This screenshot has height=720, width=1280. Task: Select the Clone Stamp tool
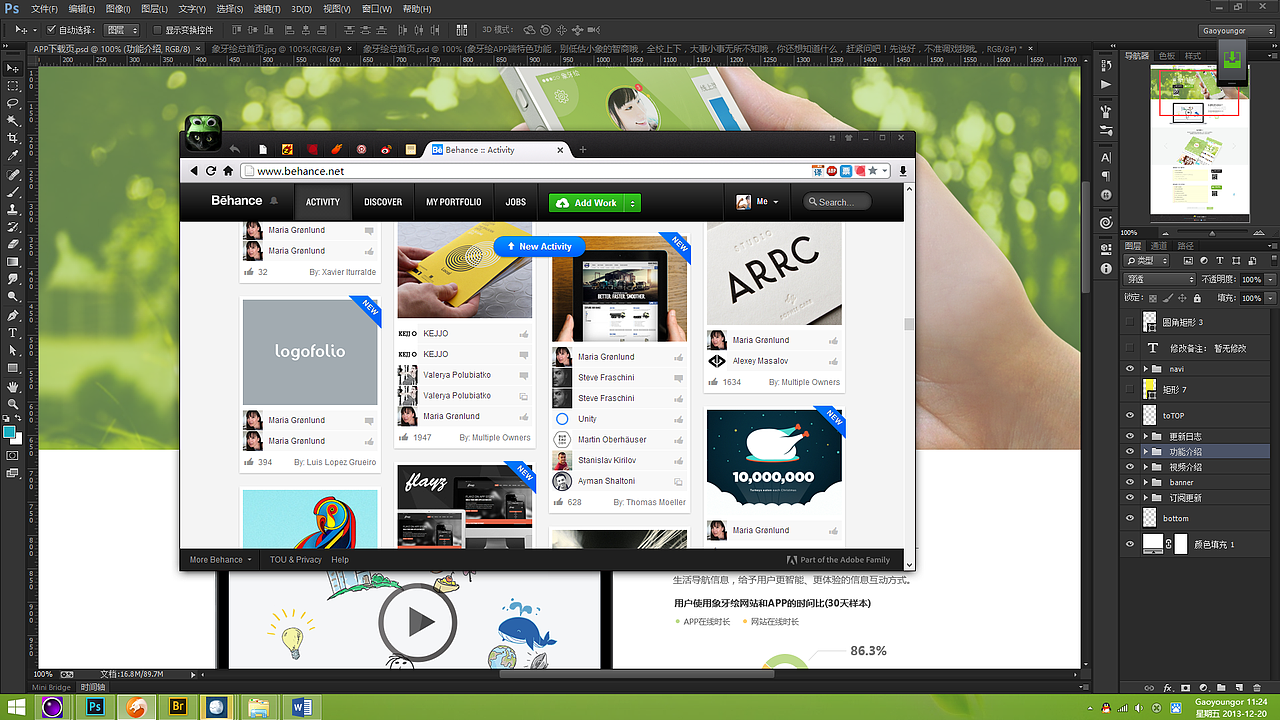click(x=13, y=209)
